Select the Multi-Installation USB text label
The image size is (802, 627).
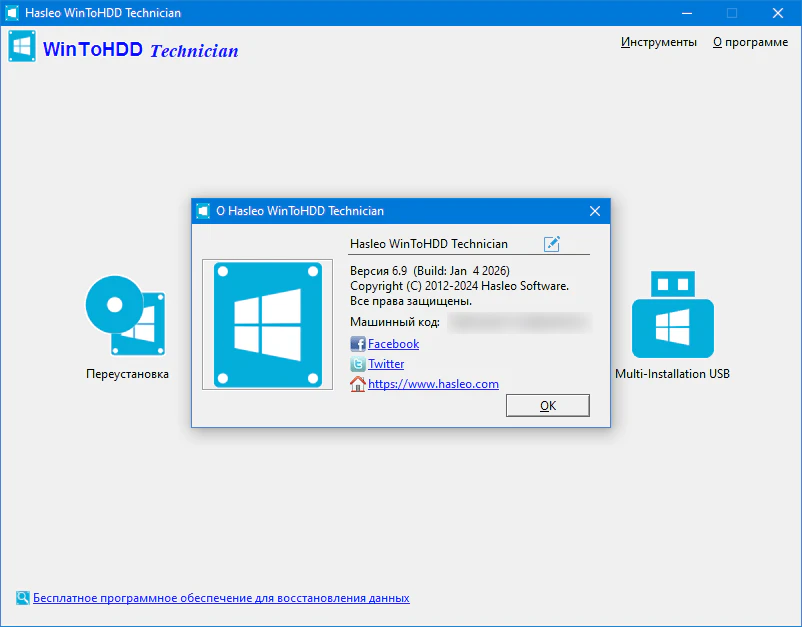pos(672,374)
